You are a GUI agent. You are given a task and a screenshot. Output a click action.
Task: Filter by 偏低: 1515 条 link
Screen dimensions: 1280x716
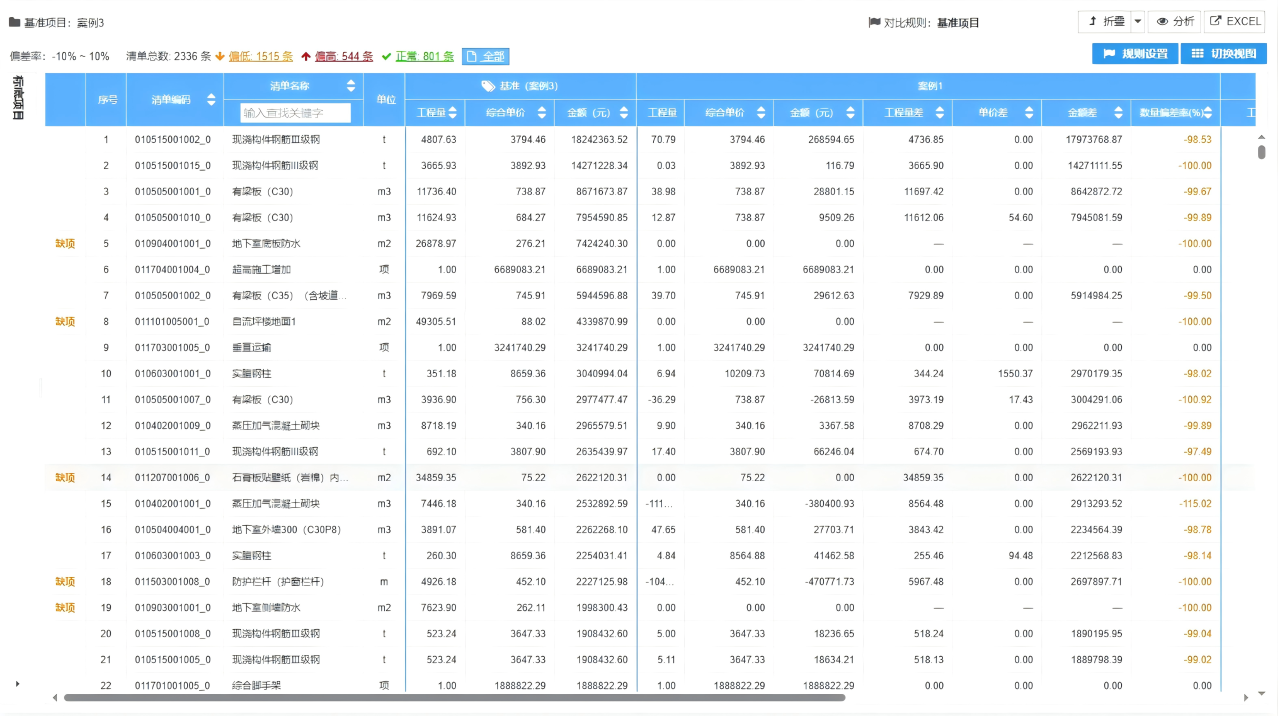261,57
